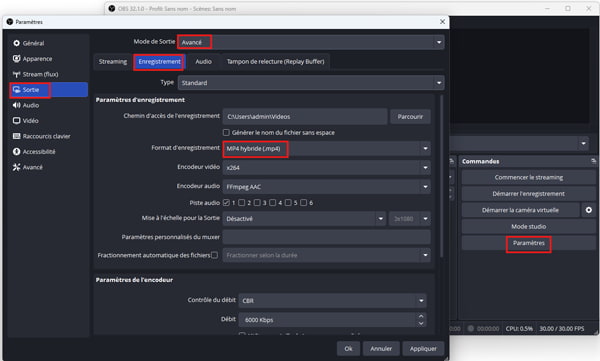Switch to the Audio output tab
This screenshot has height=361, width=600.
click(203, 62)
